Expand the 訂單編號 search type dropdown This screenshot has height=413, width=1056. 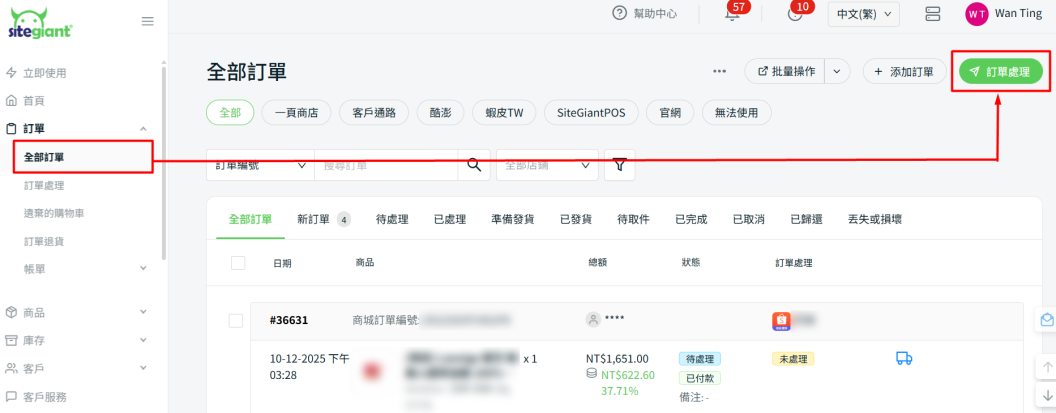coord(260,165)
